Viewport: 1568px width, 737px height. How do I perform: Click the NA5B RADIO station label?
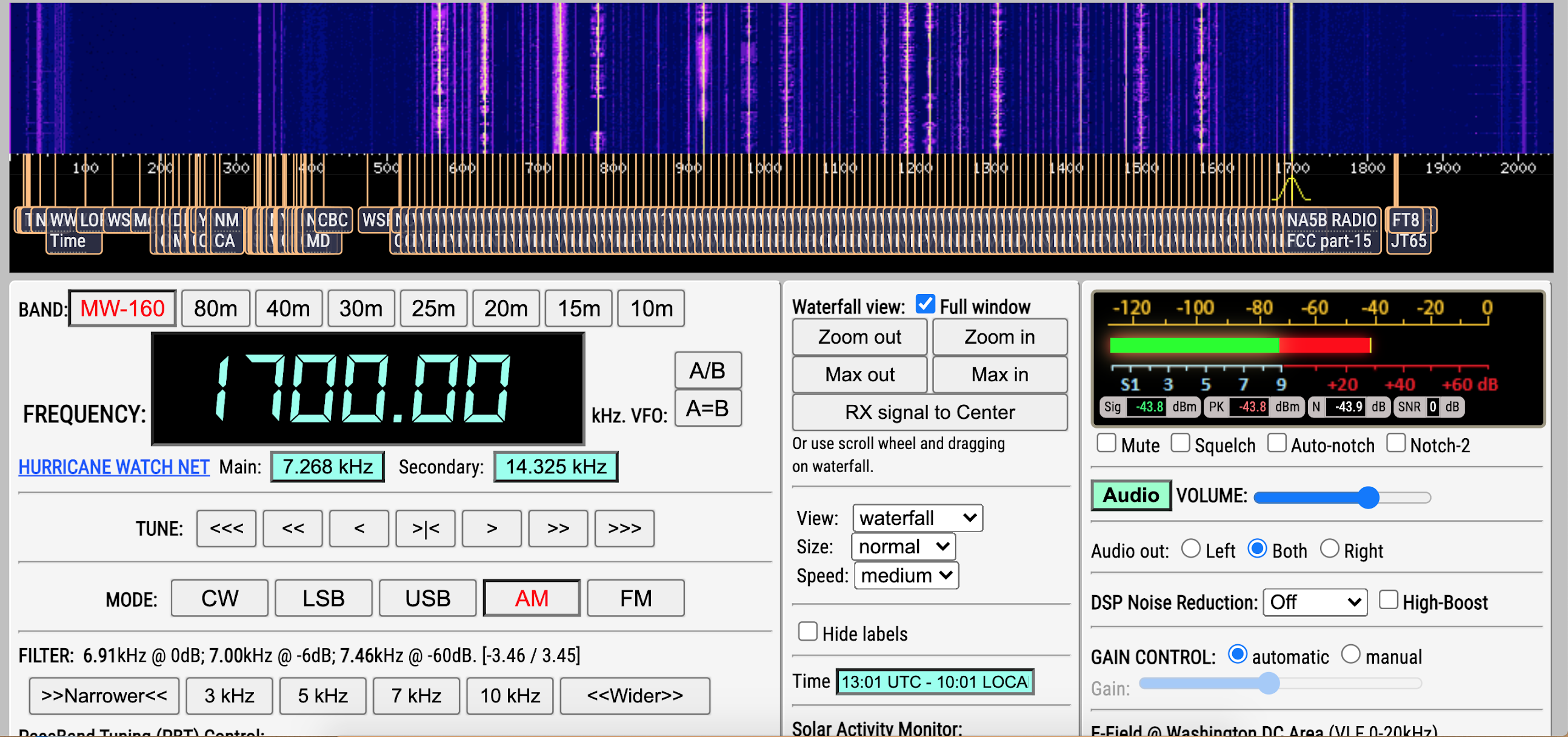(x=1330, y=219)
